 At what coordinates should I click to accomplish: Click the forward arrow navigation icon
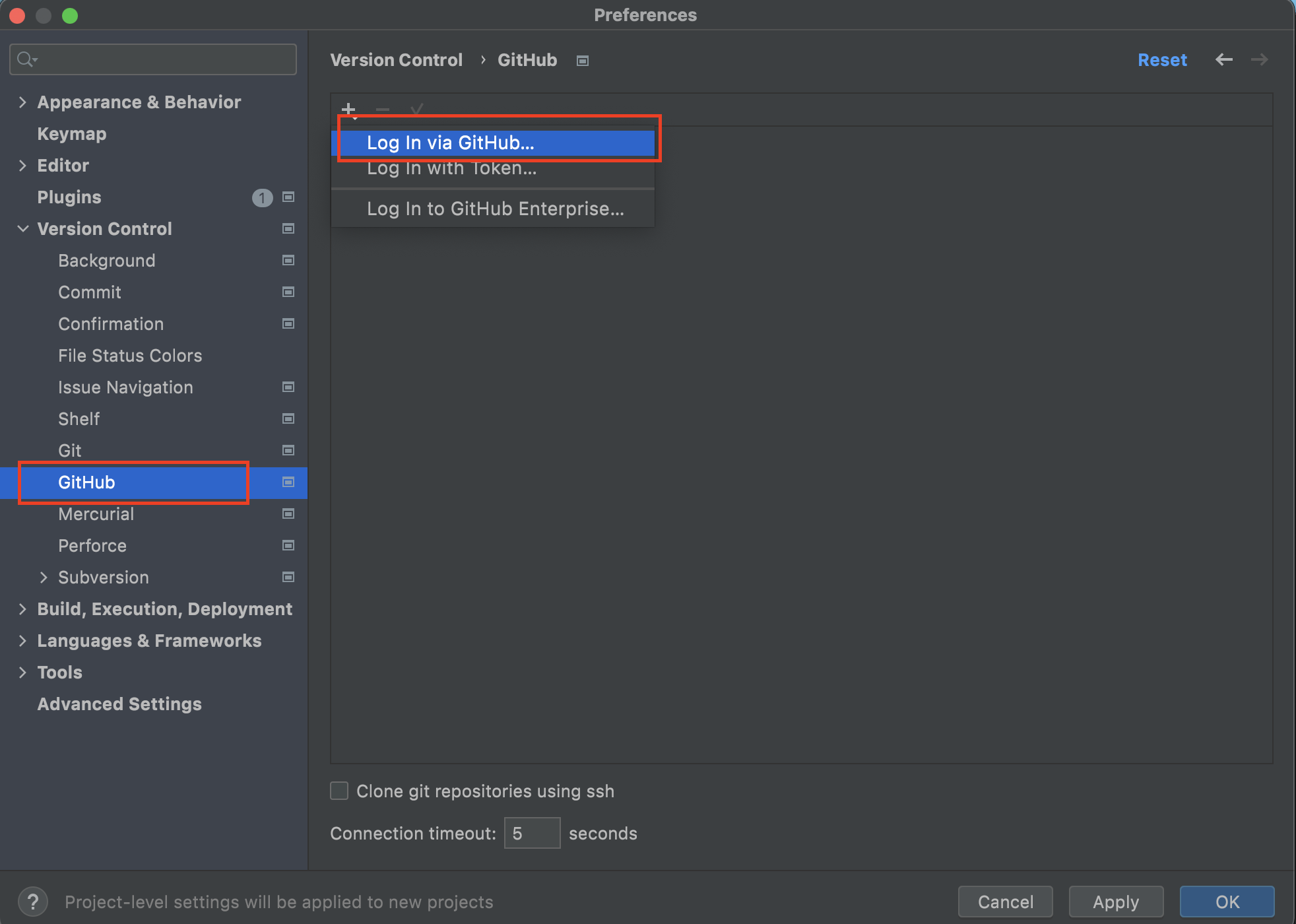[1259, 59]
